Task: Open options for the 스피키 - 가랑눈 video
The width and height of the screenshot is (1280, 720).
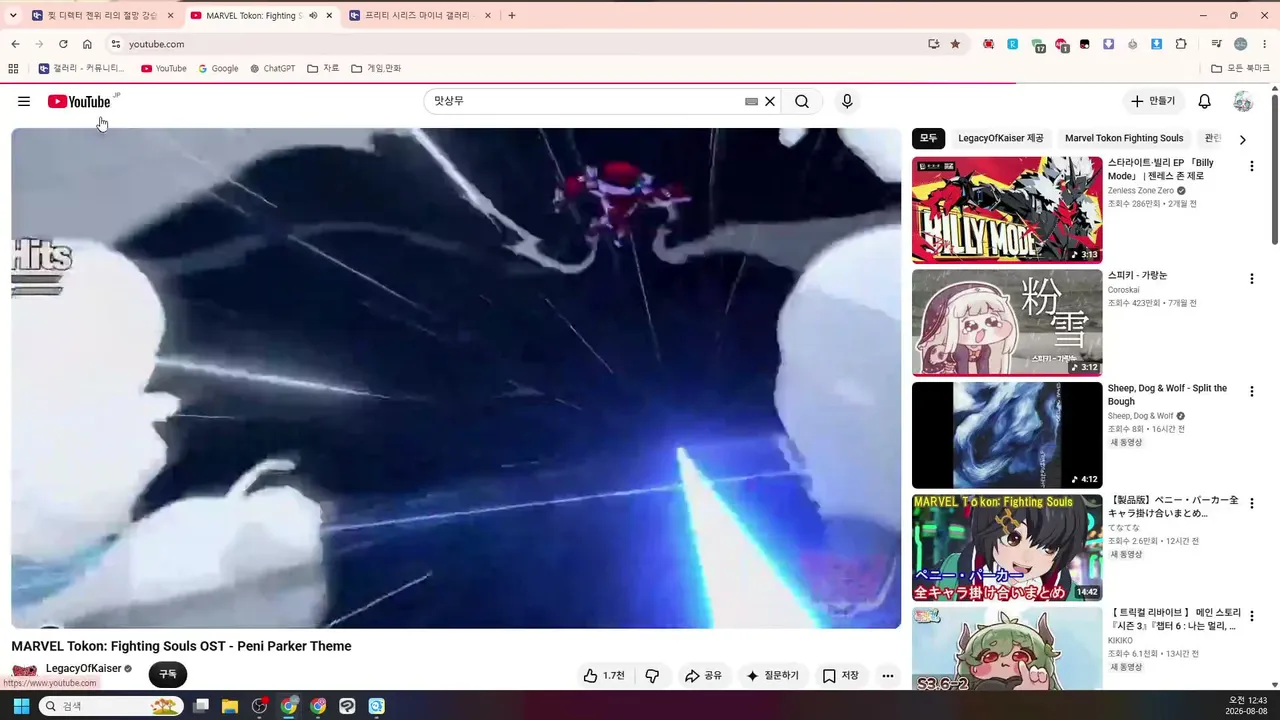Action: coord(1251,279)
